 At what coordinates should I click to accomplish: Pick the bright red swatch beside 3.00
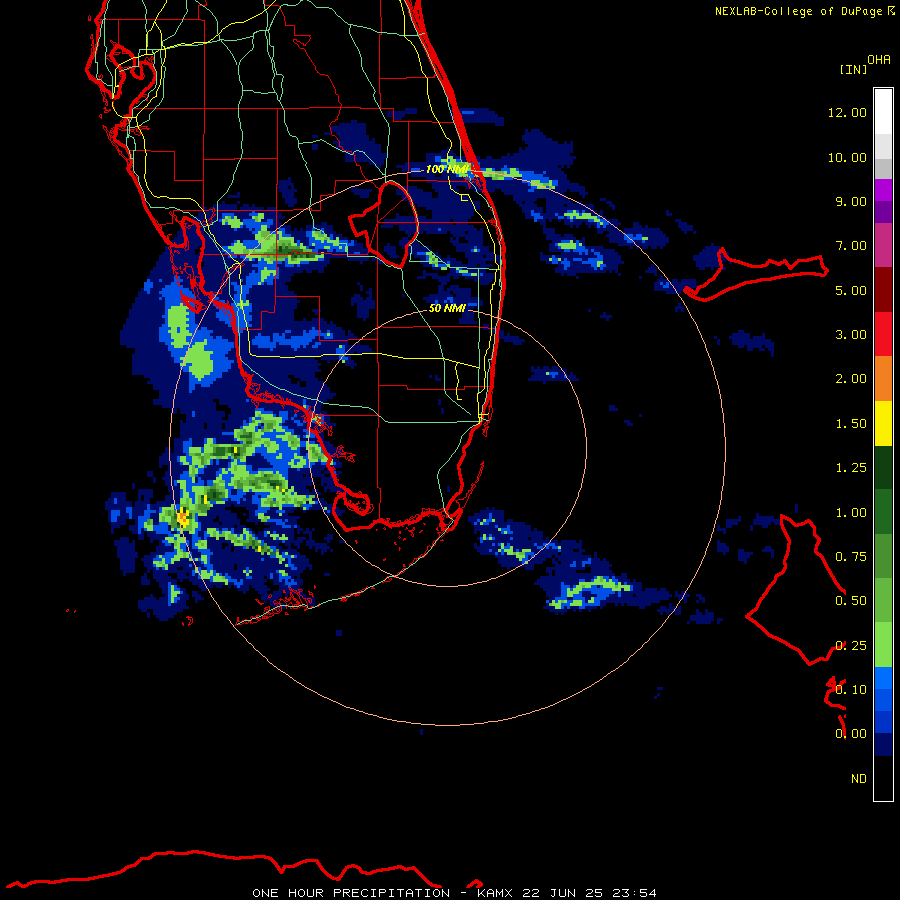click(883, 334)
